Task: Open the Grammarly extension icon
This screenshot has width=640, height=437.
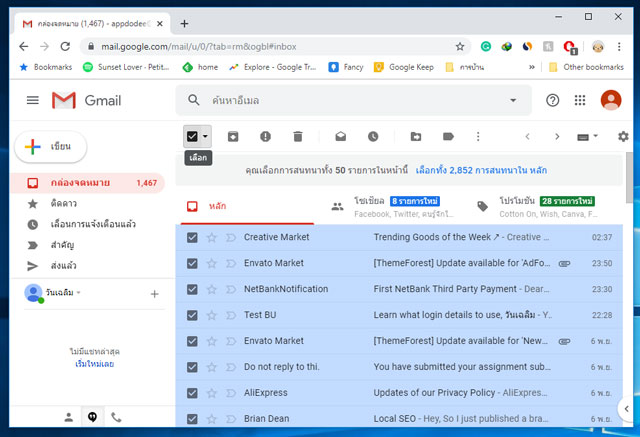Action: tap(486, 47)
